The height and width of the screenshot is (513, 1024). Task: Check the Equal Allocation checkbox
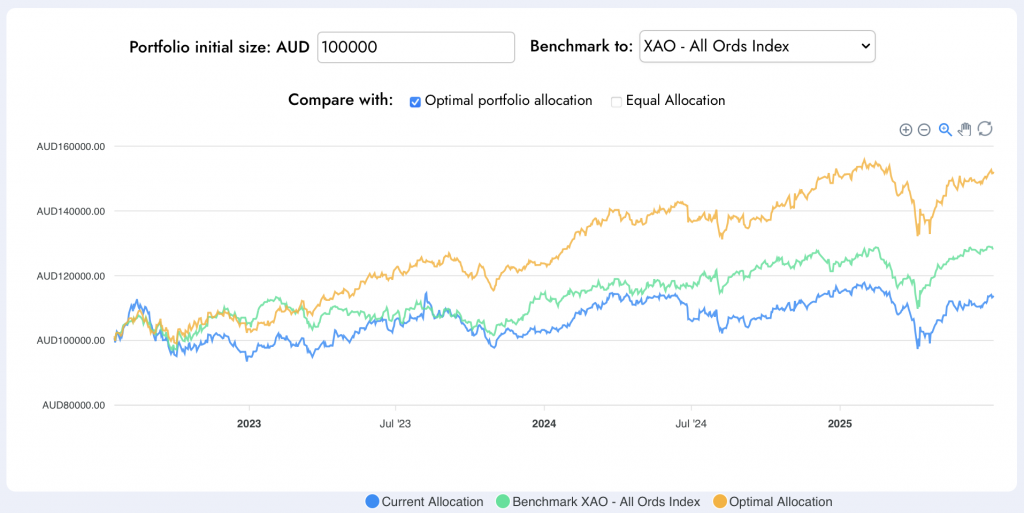click(616, 101)
